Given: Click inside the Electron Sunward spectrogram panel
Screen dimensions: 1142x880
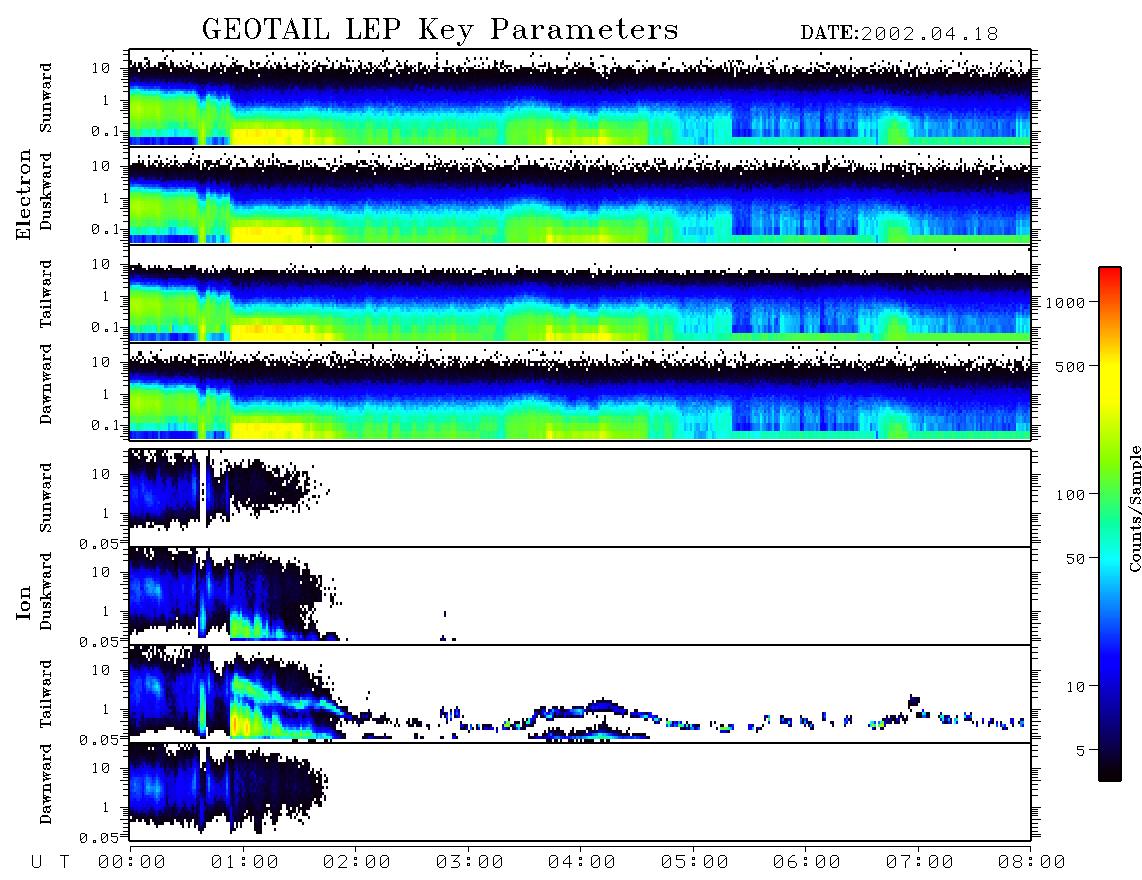Looking at the screenshot, I should coord(580,98).
